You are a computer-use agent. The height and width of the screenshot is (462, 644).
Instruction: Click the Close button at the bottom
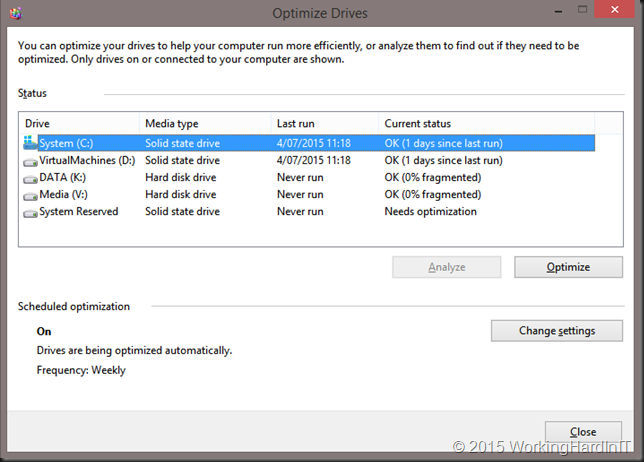click(583, 432)
